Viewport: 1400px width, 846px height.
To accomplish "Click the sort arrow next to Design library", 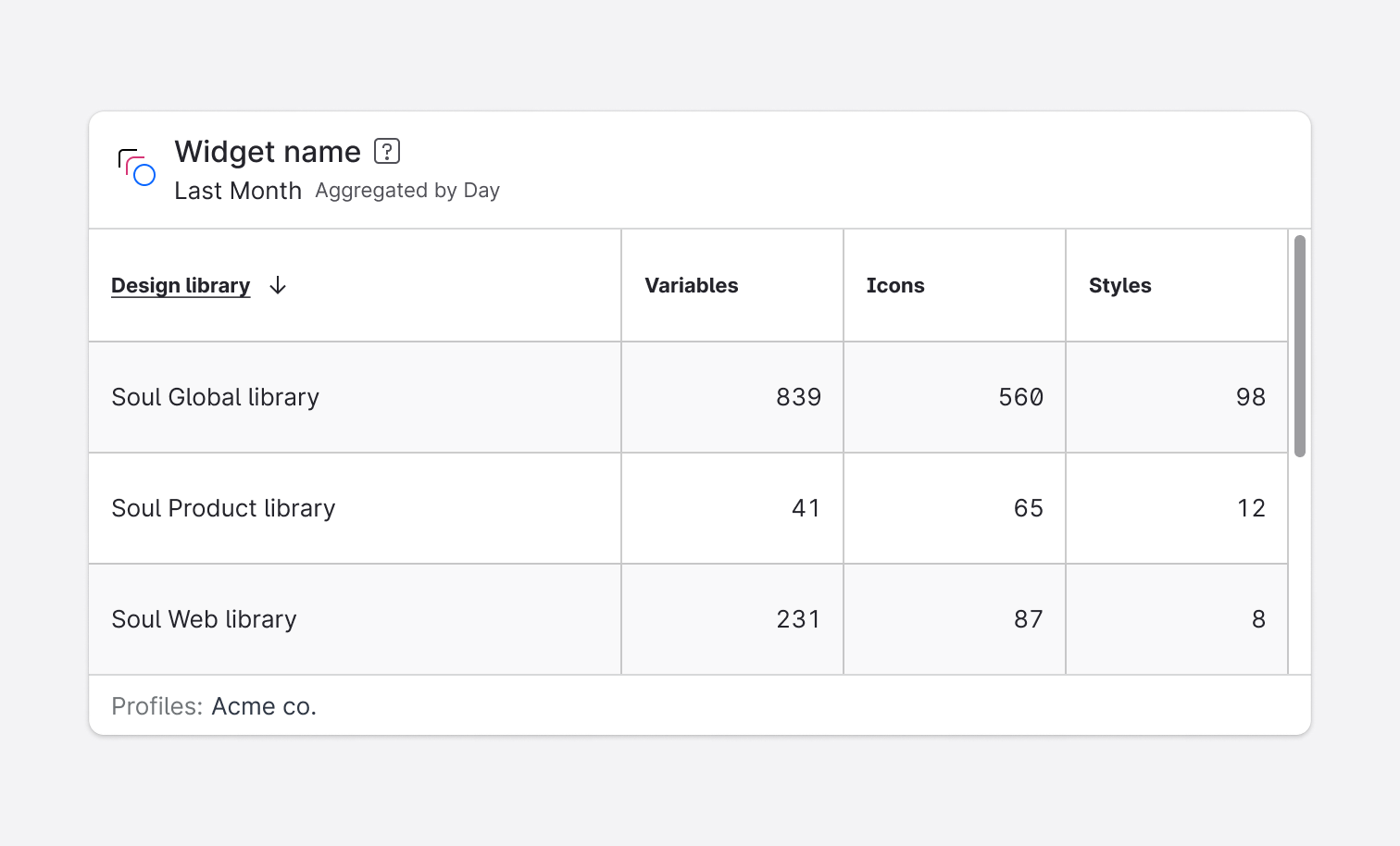I will click(x=277, y=286).
